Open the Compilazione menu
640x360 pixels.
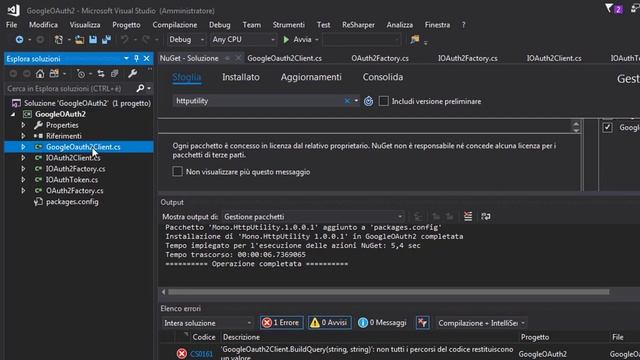click(x=175, y=25)
